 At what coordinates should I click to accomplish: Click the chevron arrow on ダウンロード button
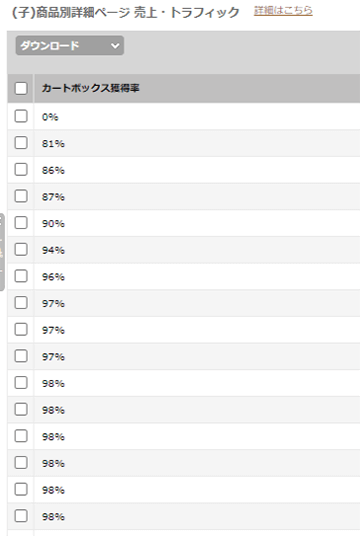(x=115, y=46)
